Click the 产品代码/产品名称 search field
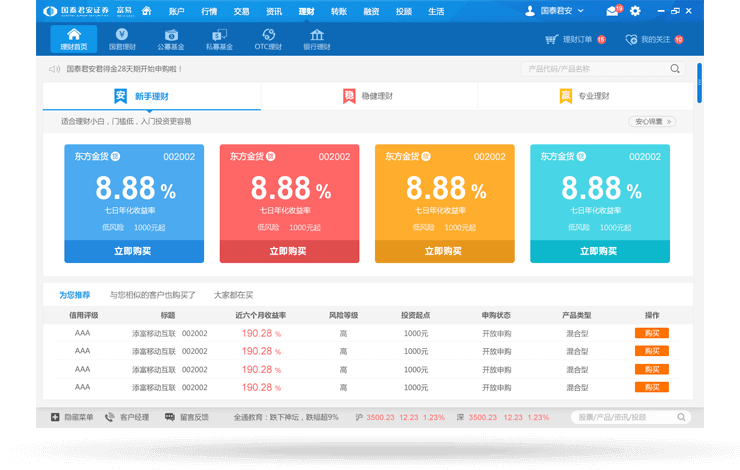740x470 pixels. point(595,69)
